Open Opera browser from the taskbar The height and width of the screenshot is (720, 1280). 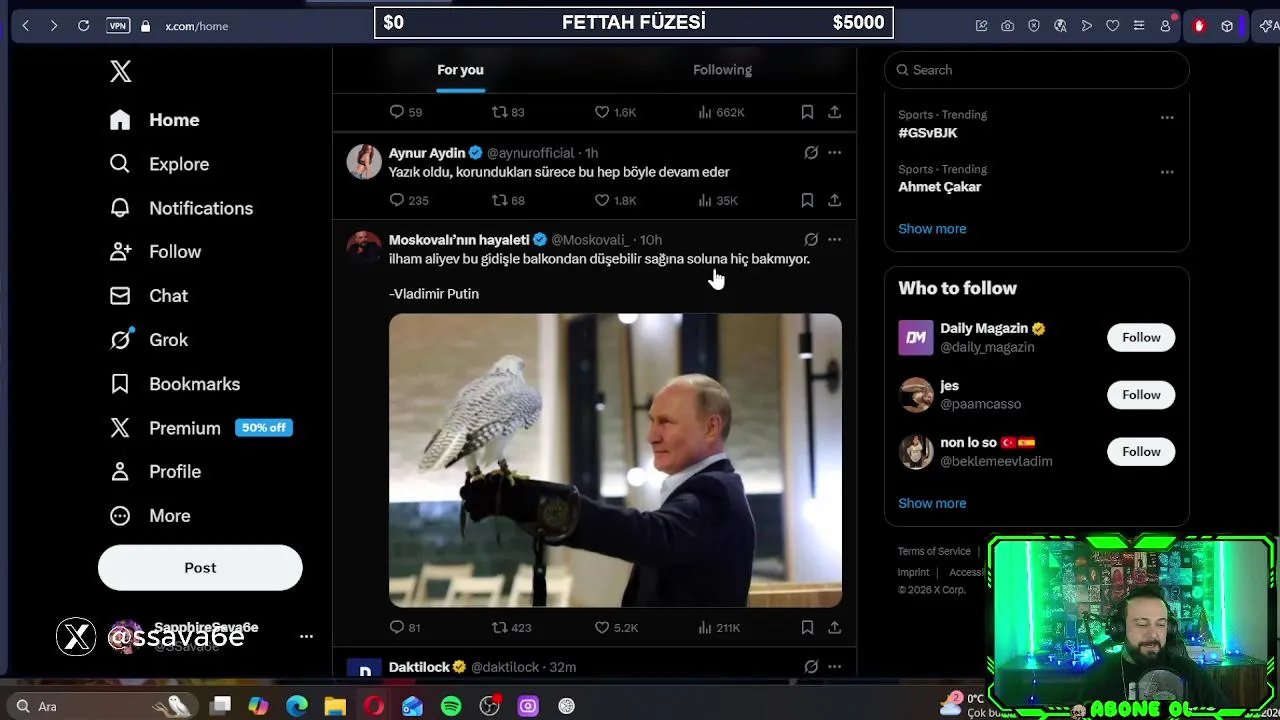[x=374, y=706]
